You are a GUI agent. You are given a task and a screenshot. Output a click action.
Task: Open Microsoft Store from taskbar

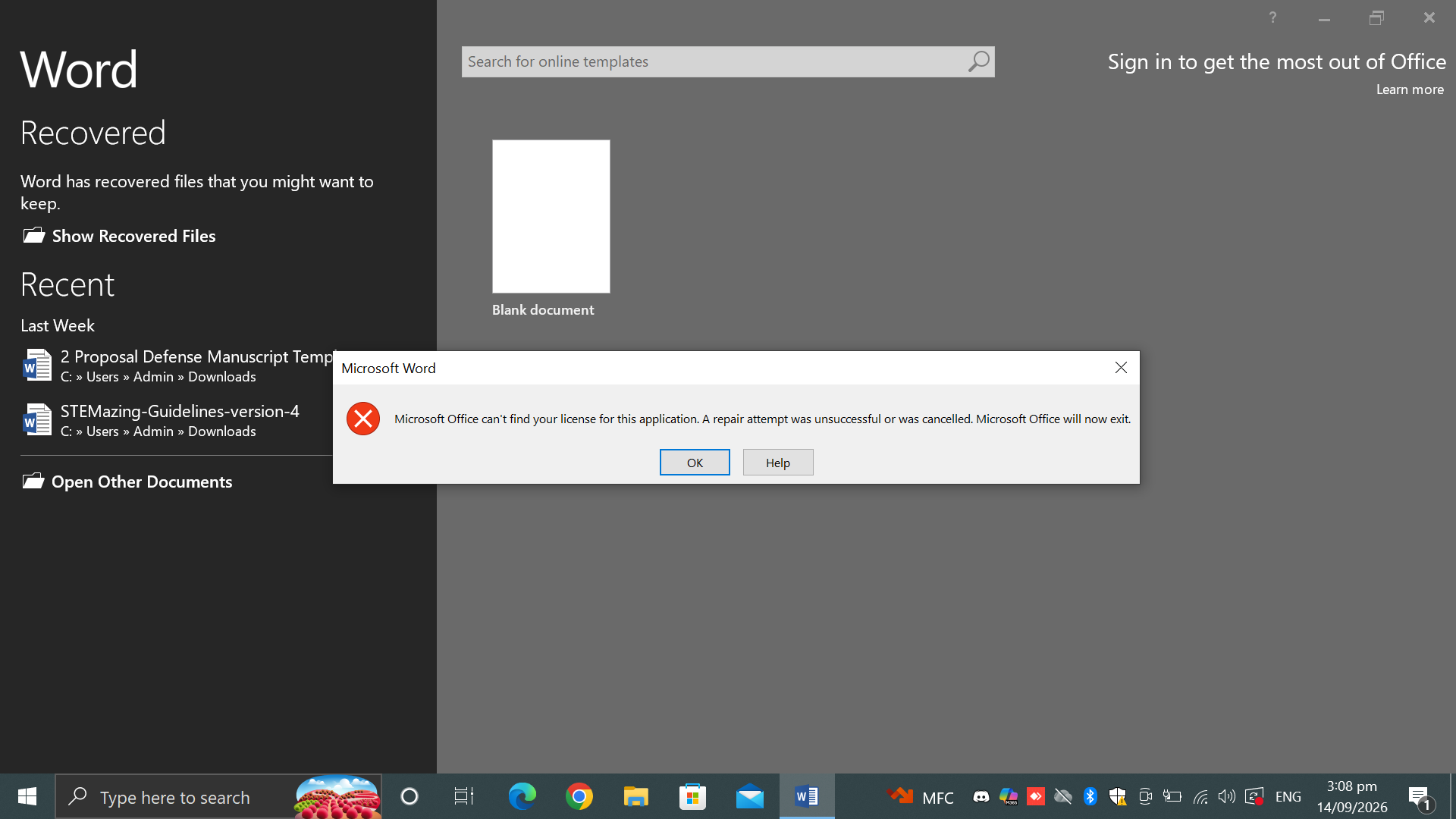click(692, 796)
